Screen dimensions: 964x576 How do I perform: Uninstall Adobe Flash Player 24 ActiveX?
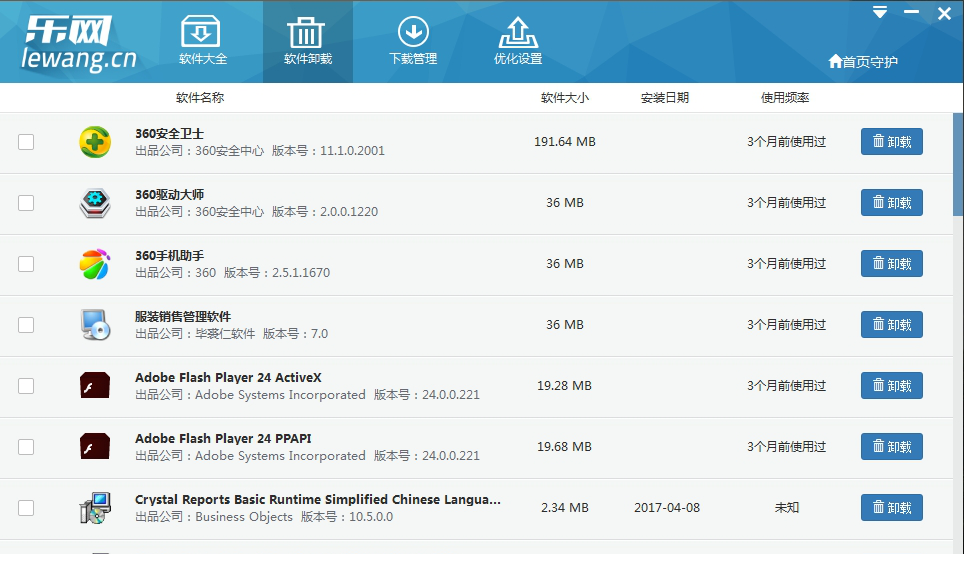[891, 385]
